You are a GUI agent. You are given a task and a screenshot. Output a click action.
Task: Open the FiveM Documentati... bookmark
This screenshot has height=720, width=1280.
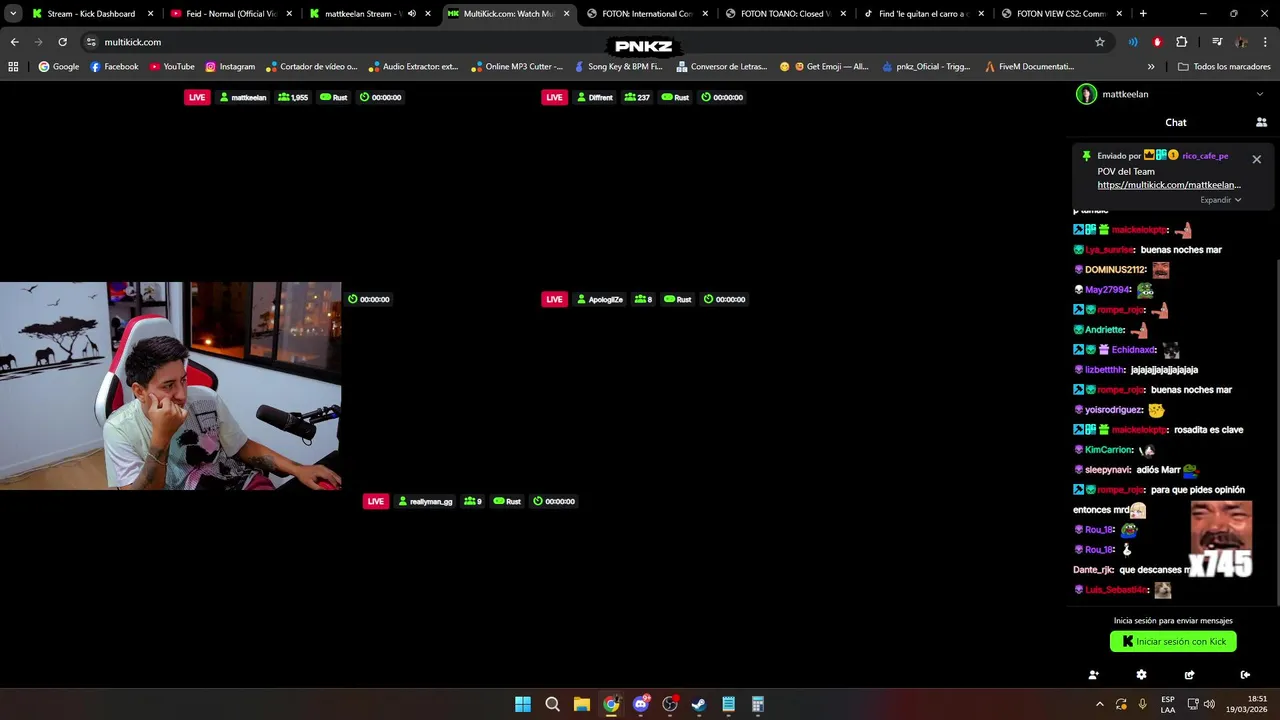tap(1030, 67)
